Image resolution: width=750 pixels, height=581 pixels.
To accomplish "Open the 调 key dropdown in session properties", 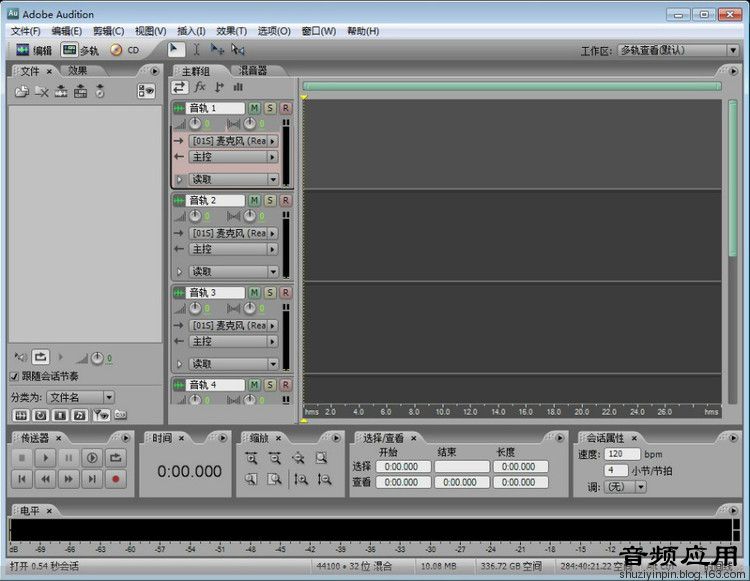I will point(625,487).
